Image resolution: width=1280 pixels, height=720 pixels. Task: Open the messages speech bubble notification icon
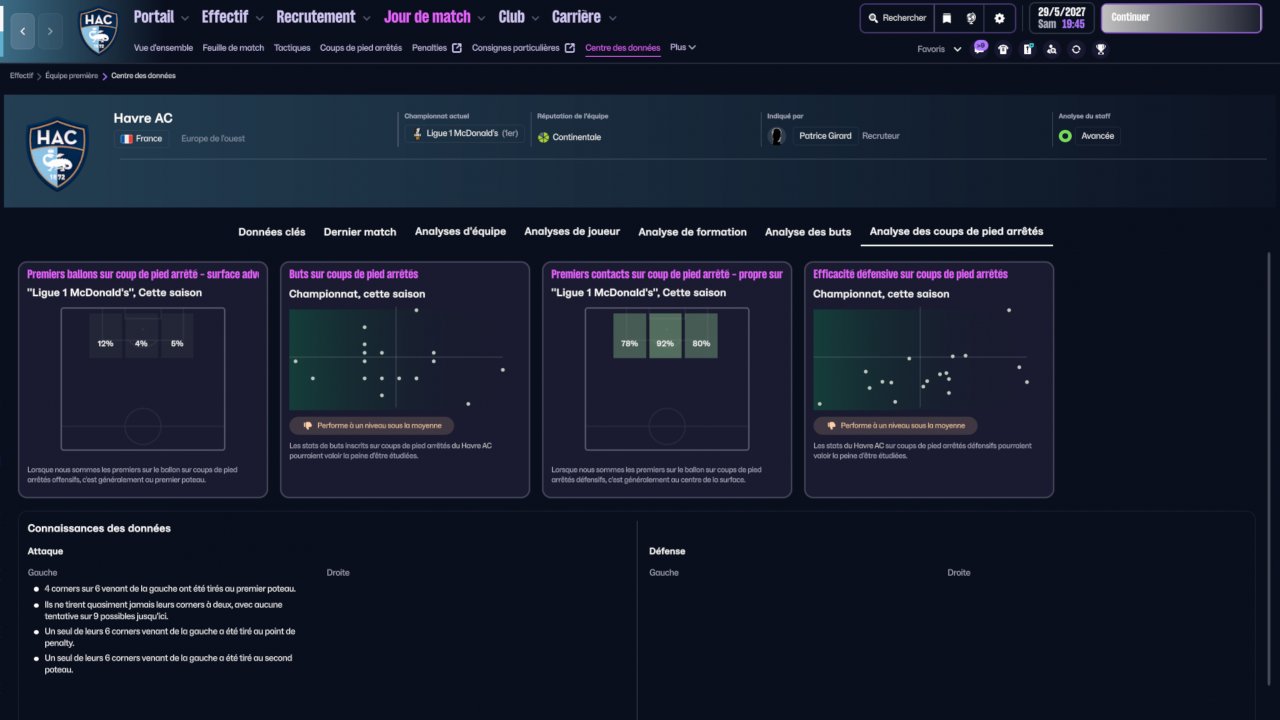point(980,48)
